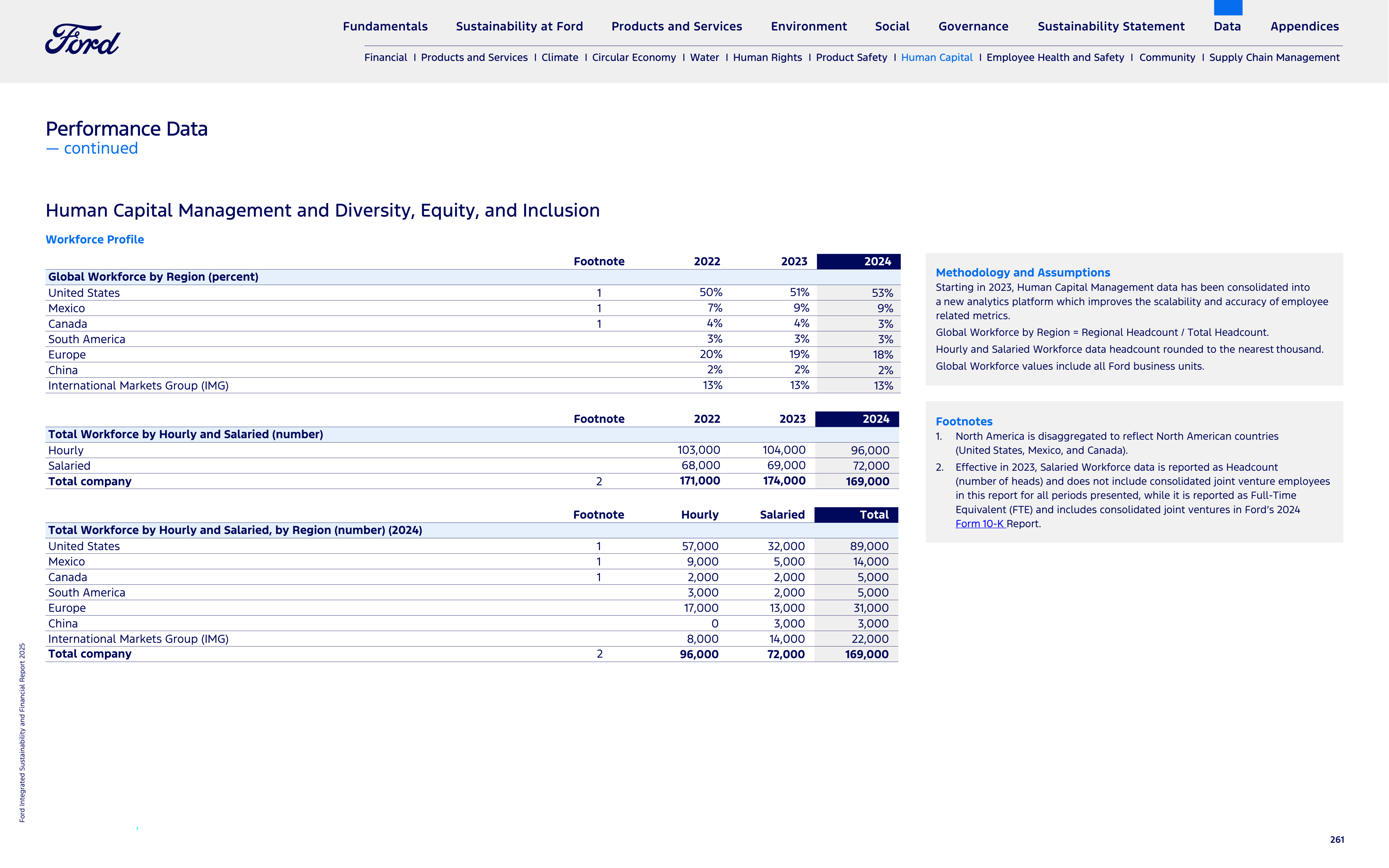Screen dimensions: 1389x868
Task: Click Salaried 2023 value 69,000
Action: pos(786,466)
